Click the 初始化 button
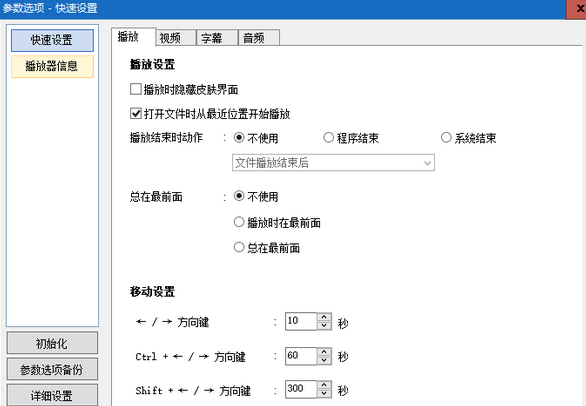This screenshot has height=406, width=586. [x=52, y=343]
